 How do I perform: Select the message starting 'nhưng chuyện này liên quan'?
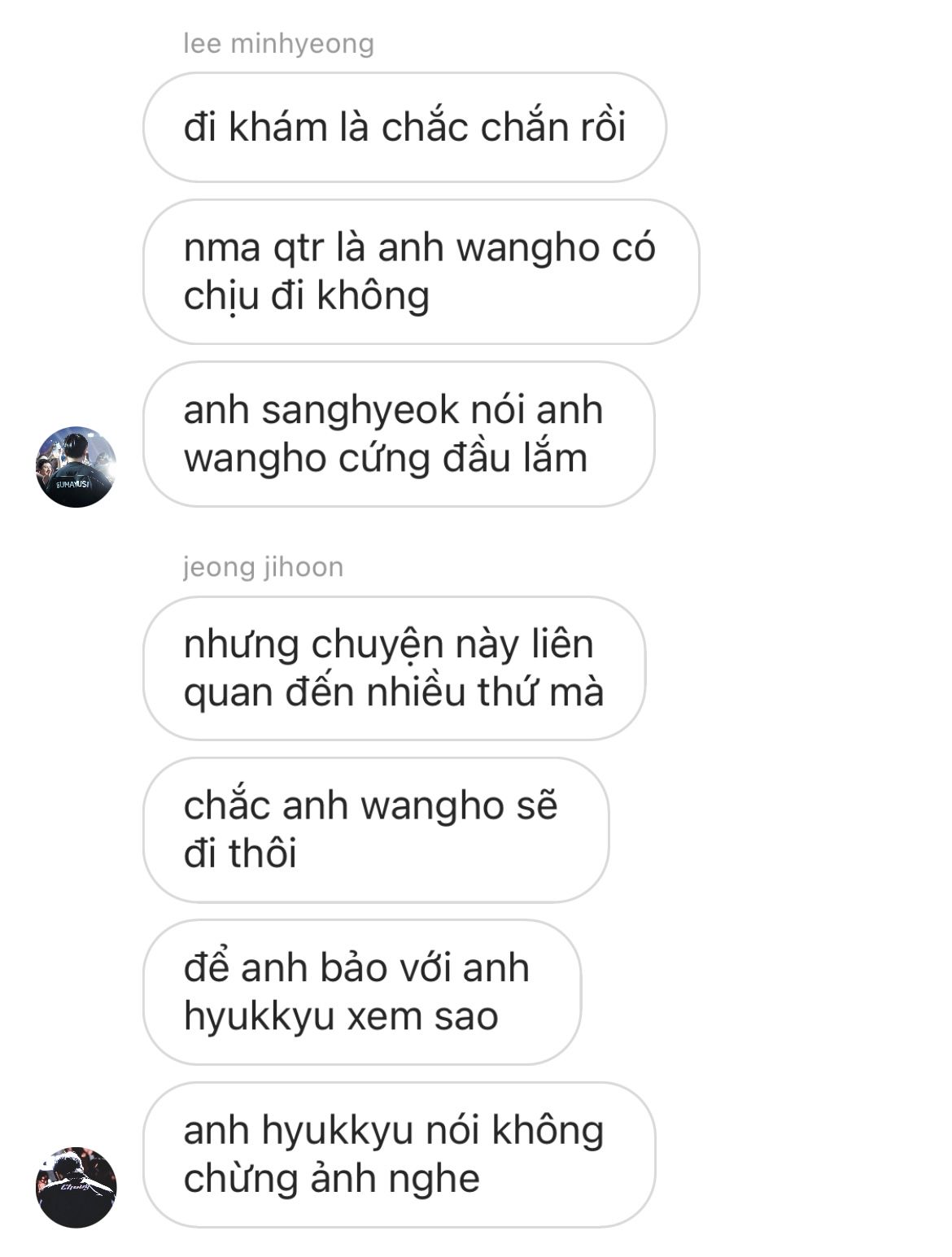tap(394, 668)
